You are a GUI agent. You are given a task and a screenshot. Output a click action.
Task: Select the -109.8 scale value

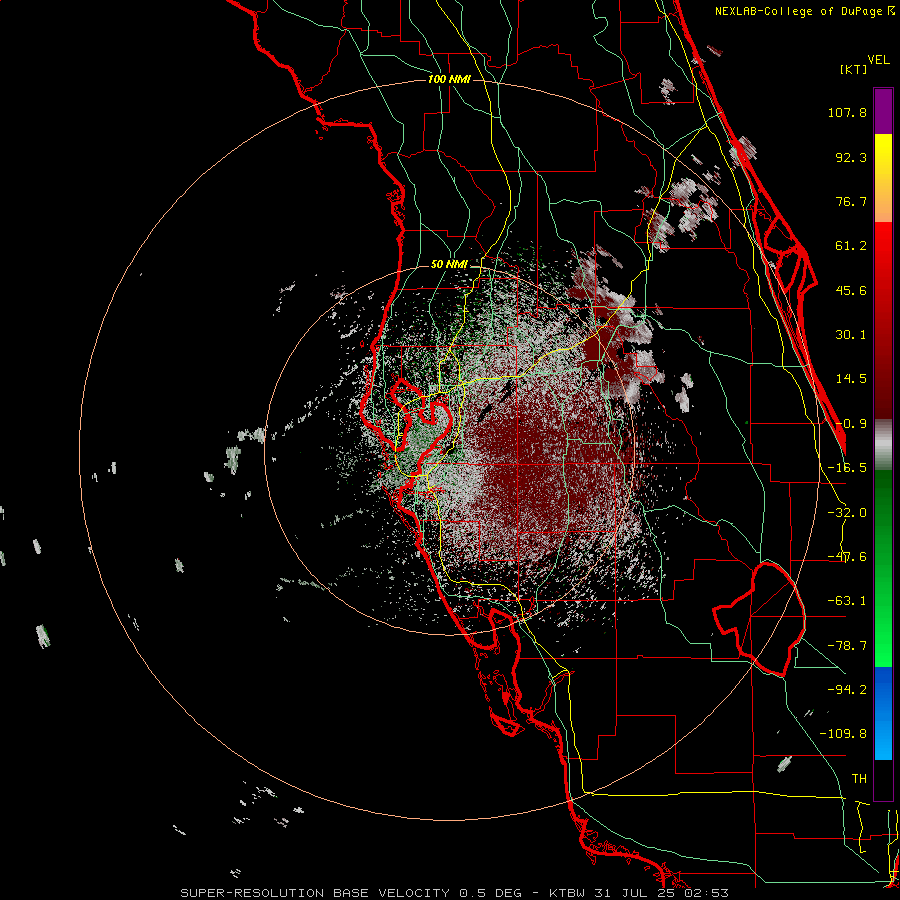coord(843,734)
